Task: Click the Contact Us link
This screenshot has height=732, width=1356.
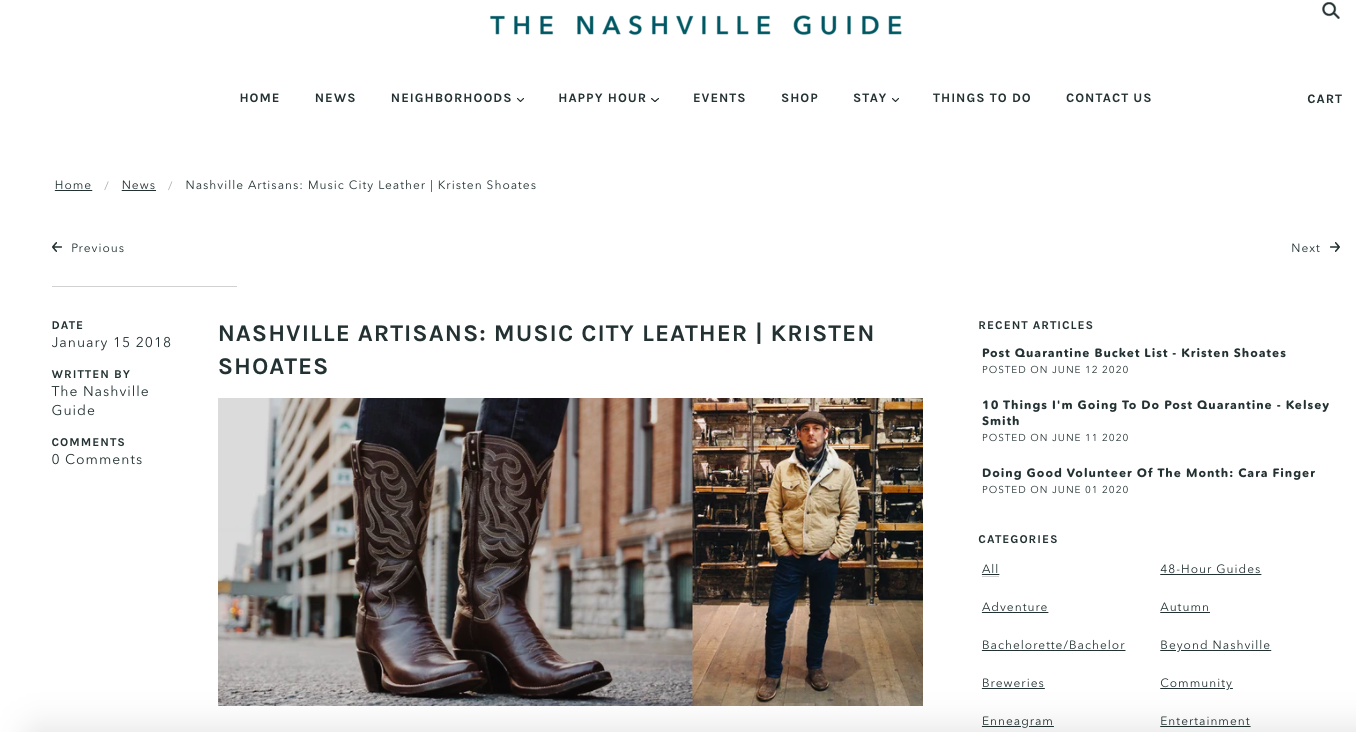Action: 1109,98
